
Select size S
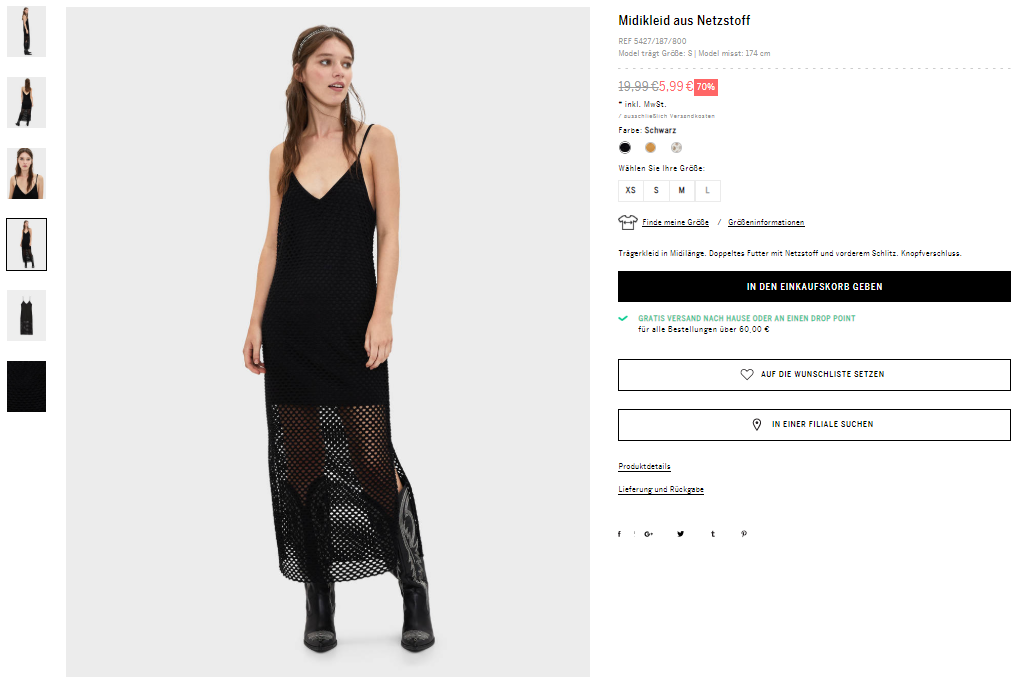pyautogui.click(x=656, y=190)
